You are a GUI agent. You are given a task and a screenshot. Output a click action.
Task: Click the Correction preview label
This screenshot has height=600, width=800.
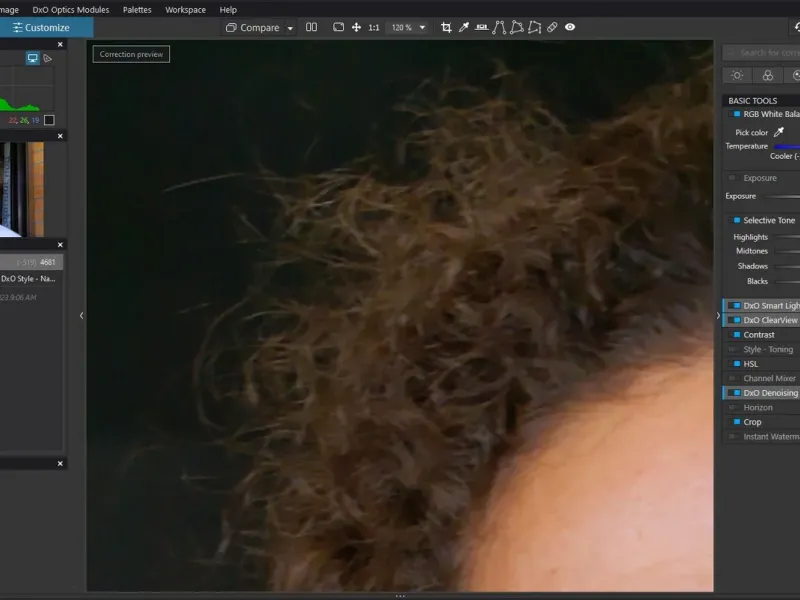click(131, 54)
